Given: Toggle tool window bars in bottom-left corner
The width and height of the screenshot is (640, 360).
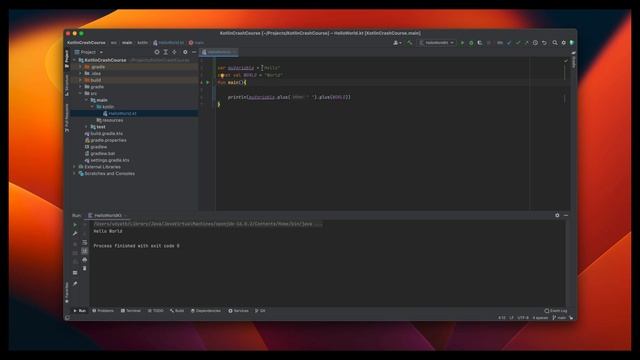Looking at the screenshot, I should coord(67,318).
